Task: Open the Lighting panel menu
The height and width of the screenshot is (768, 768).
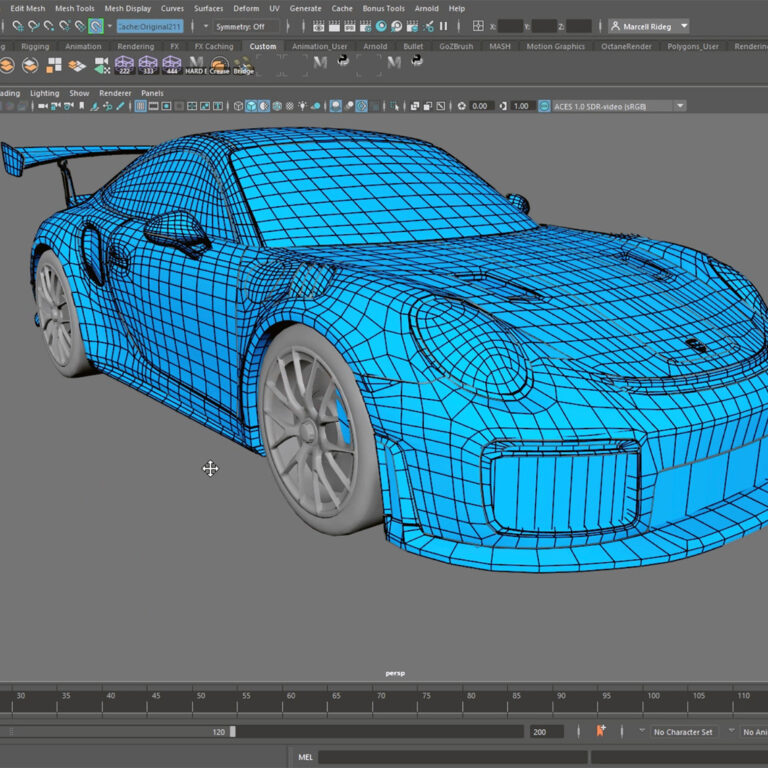Action: pyautogui.click(x=44, y=93)
